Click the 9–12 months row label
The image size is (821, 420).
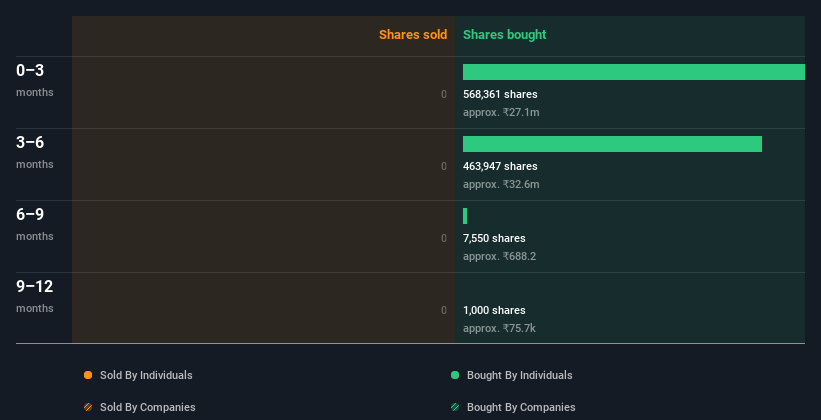tap(35, 296)
